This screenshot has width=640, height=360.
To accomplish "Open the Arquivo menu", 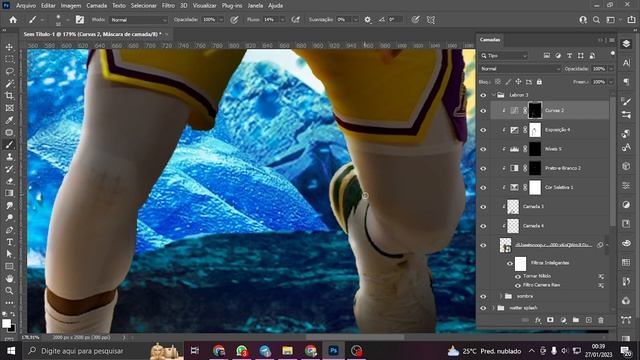I will click(x=26, y=6).
